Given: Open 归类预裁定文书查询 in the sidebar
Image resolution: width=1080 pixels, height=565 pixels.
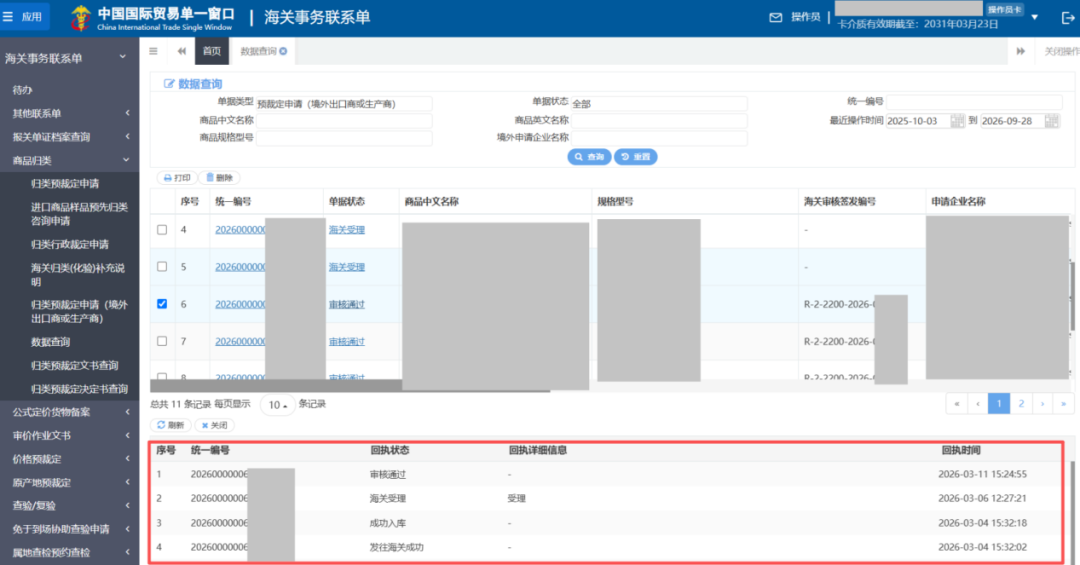Looking at the screenshot, I should pyautogui.click(x=74, y=365).
